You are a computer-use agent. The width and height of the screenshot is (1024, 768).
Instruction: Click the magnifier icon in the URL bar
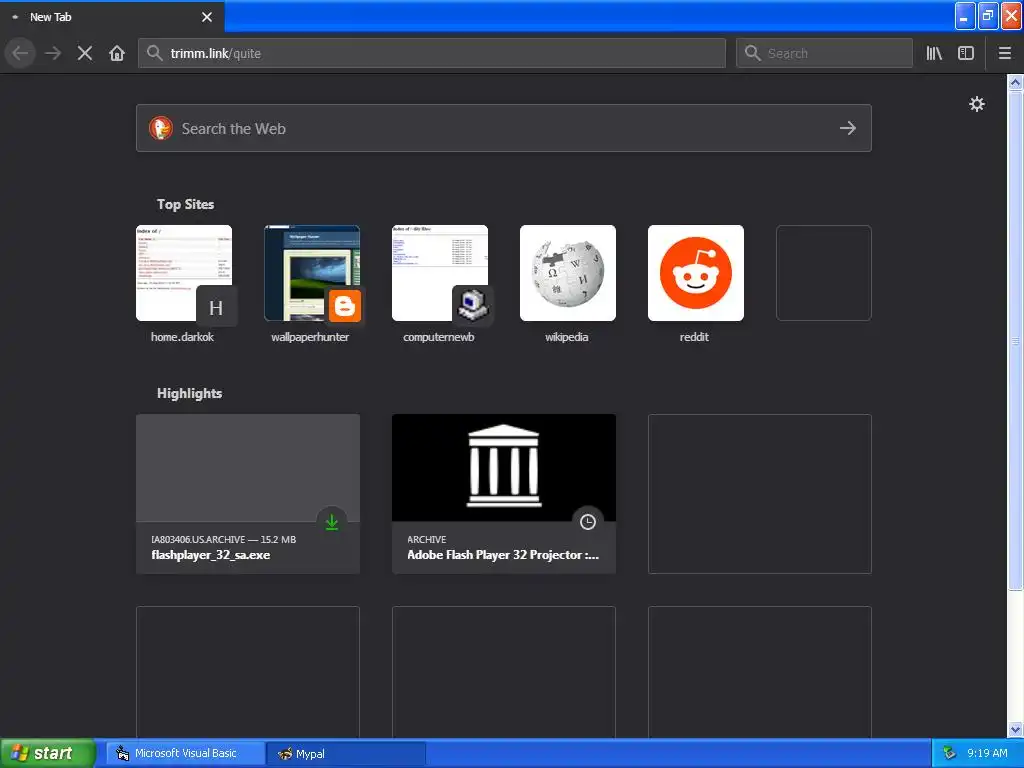pos(154,53)
